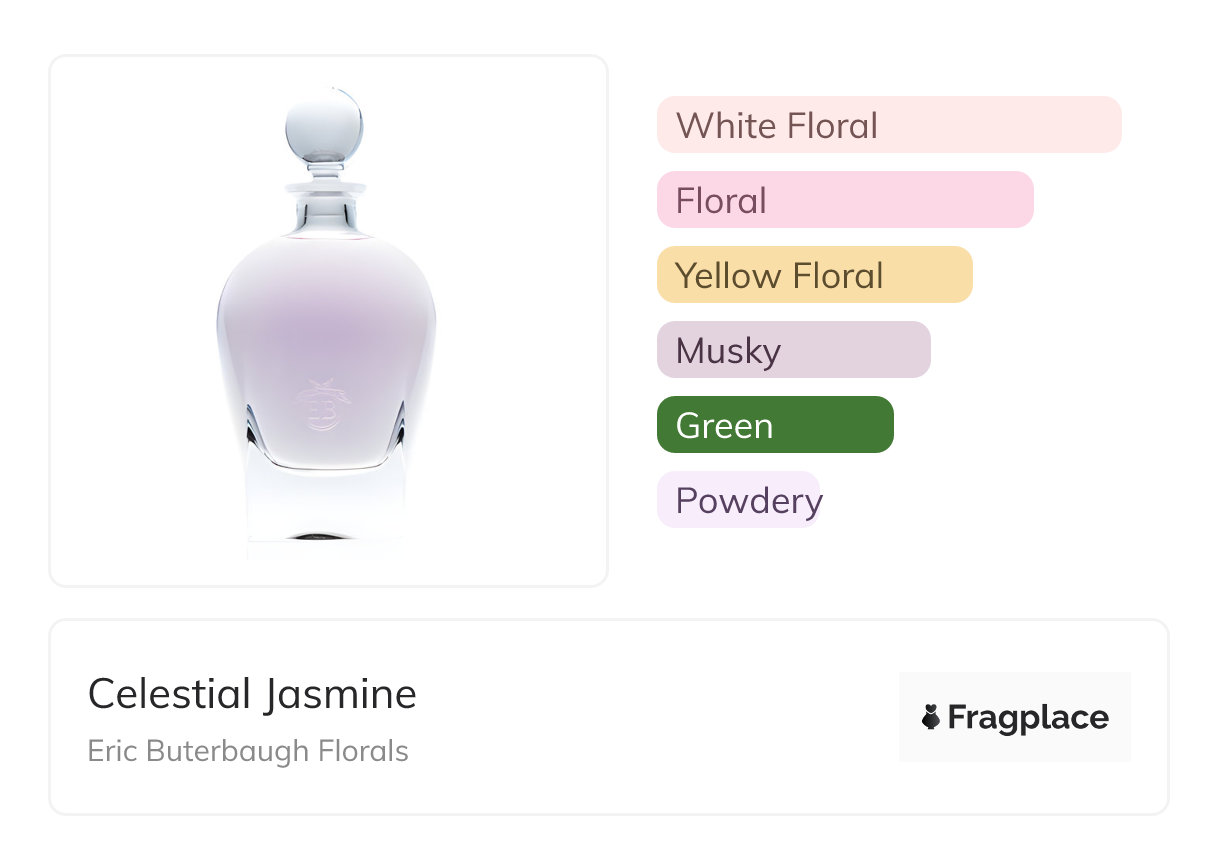The width and height of the screenshot is (1218, 864).
Task: Pick the Musky accord bar
Action: (793, 350)
